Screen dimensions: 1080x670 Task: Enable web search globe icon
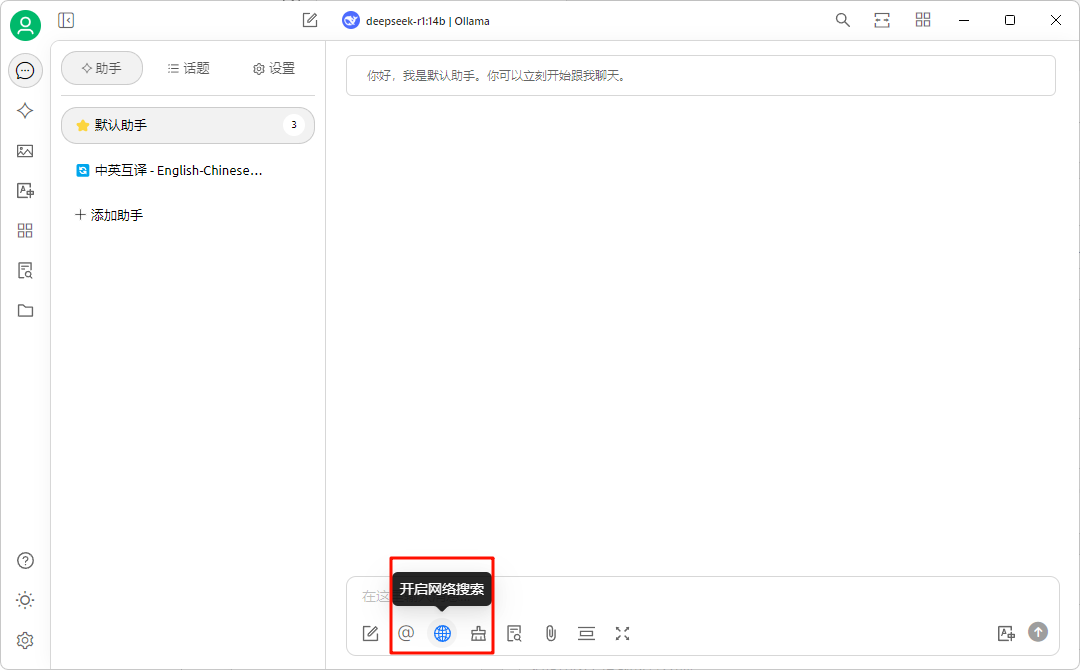pyautogui.click(x=442, y=634)
